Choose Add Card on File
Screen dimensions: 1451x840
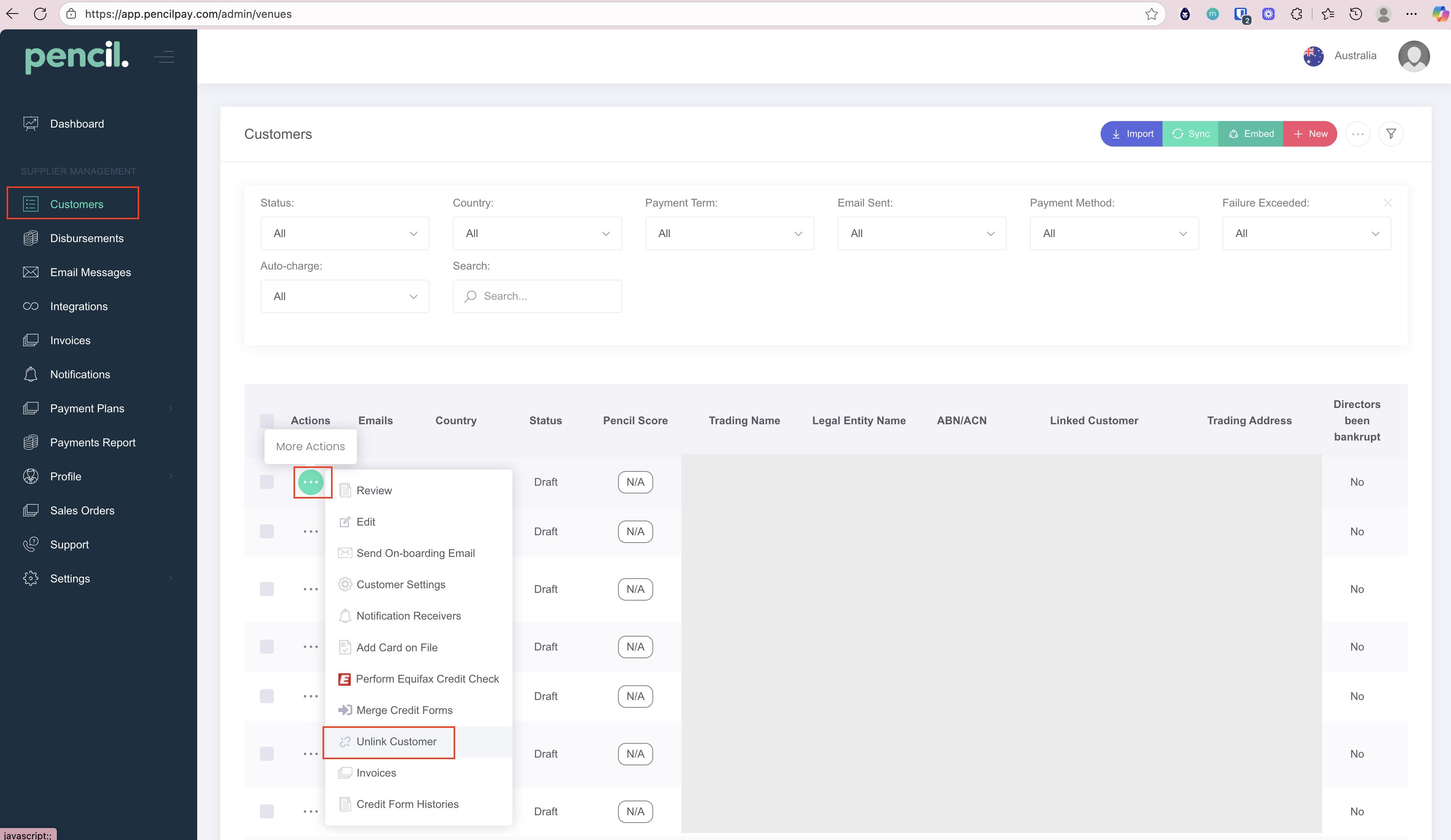click(x=418, y=648)
